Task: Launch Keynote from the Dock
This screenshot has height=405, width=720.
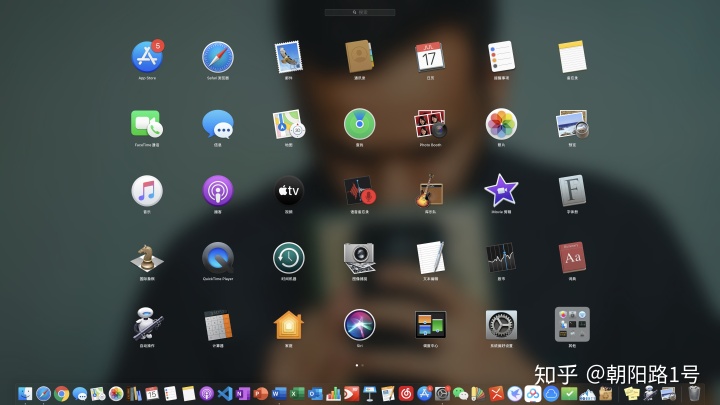Action: tap(370, 394)
